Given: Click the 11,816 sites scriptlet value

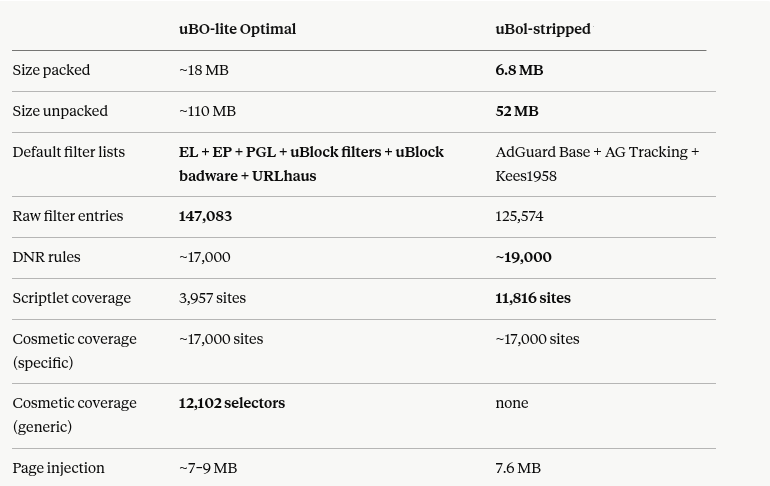Looking at the screenshot, I should pyautogui.click(x=533, y=298).
